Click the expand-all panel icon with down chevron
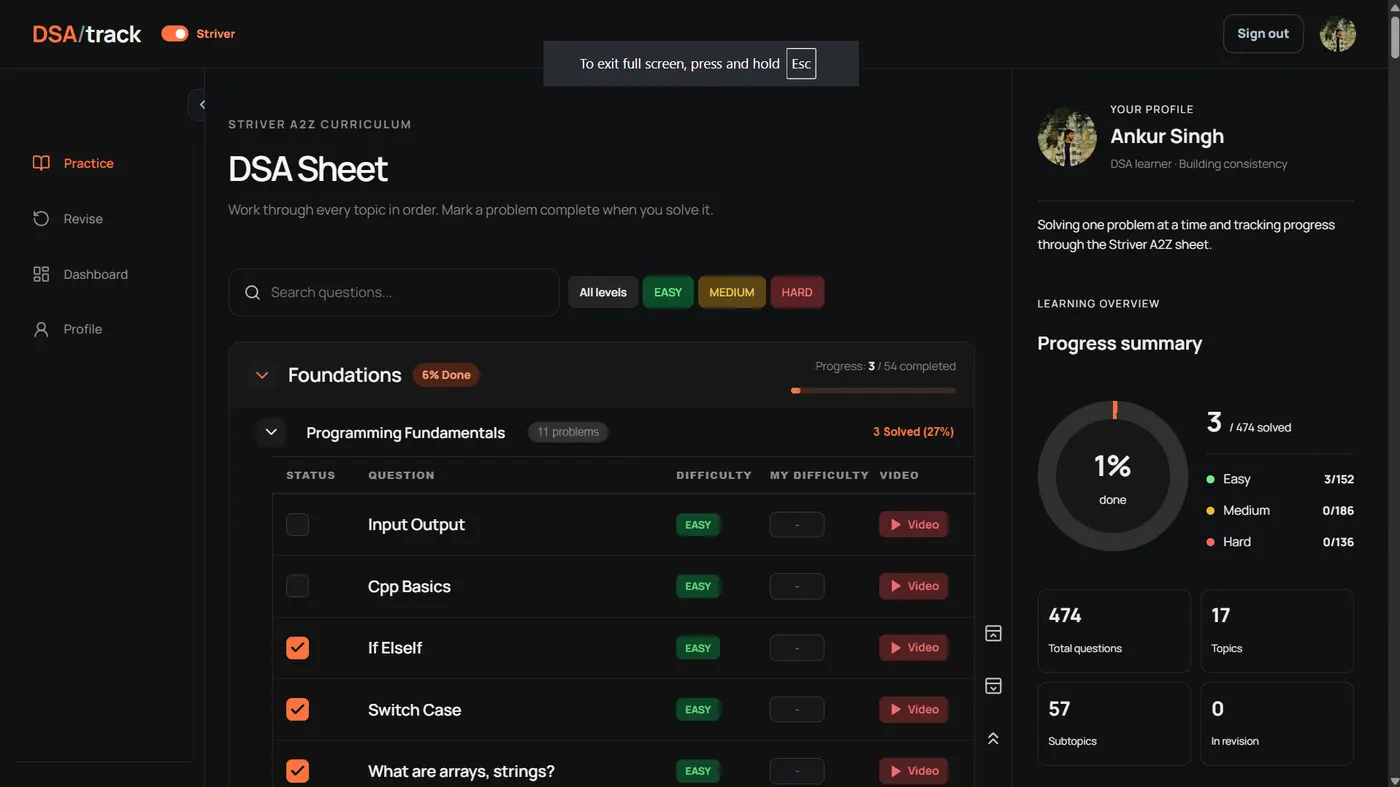The height and width of the screenshot is (787, 1400). tap(993, 686)
